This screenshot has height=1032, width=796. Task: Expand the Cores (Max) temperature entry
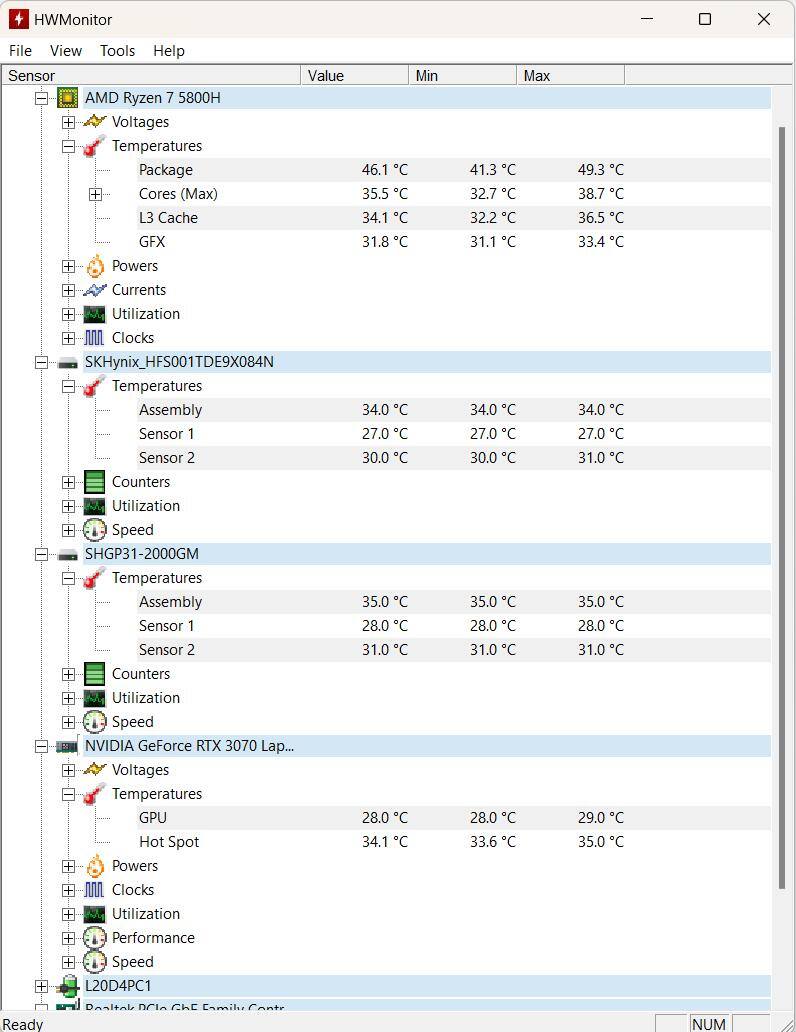click(x=95, y=194)
